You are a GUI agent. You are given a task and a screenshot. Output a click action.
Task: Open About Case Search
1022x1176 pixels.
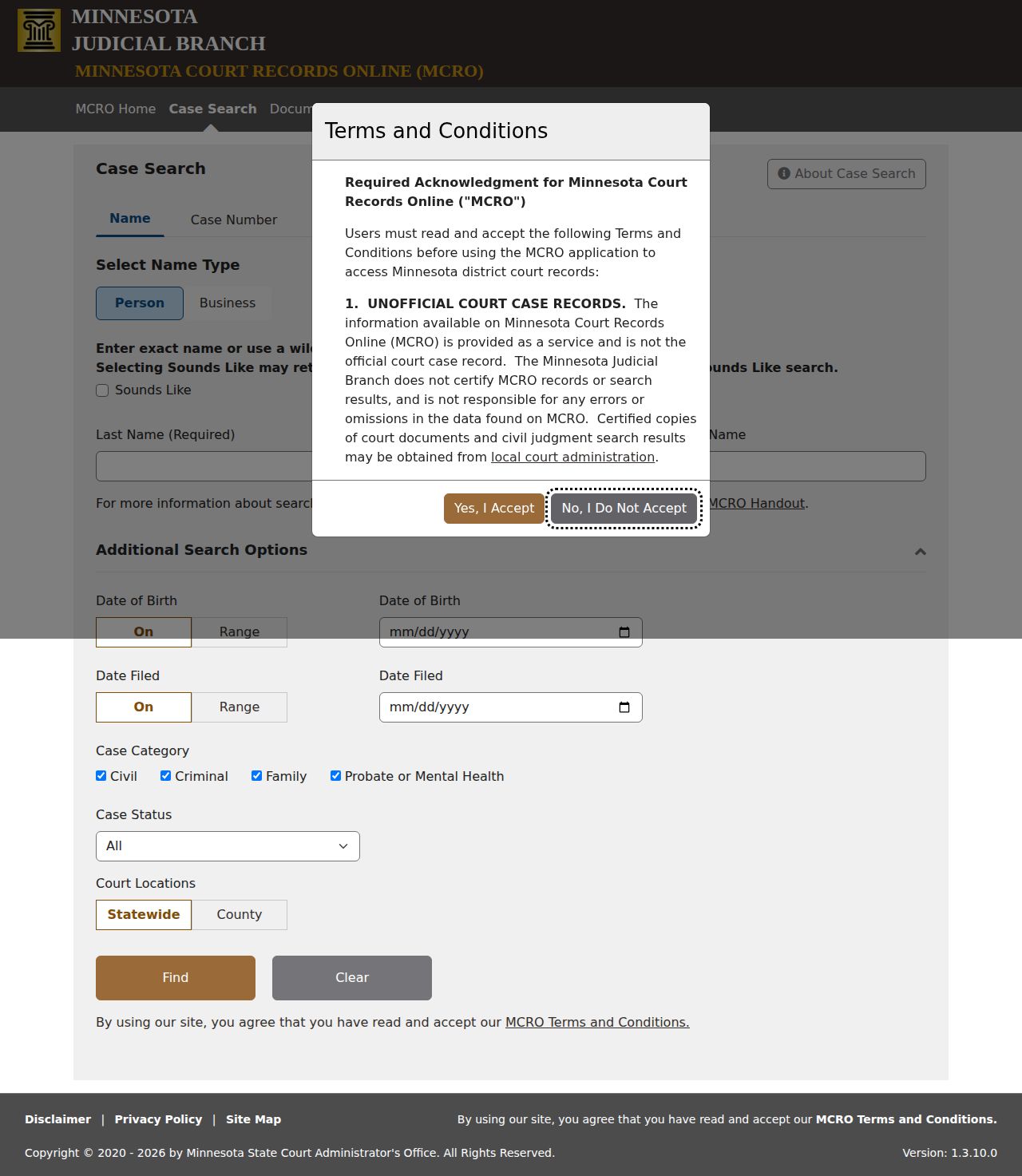[x=846, y=174]
